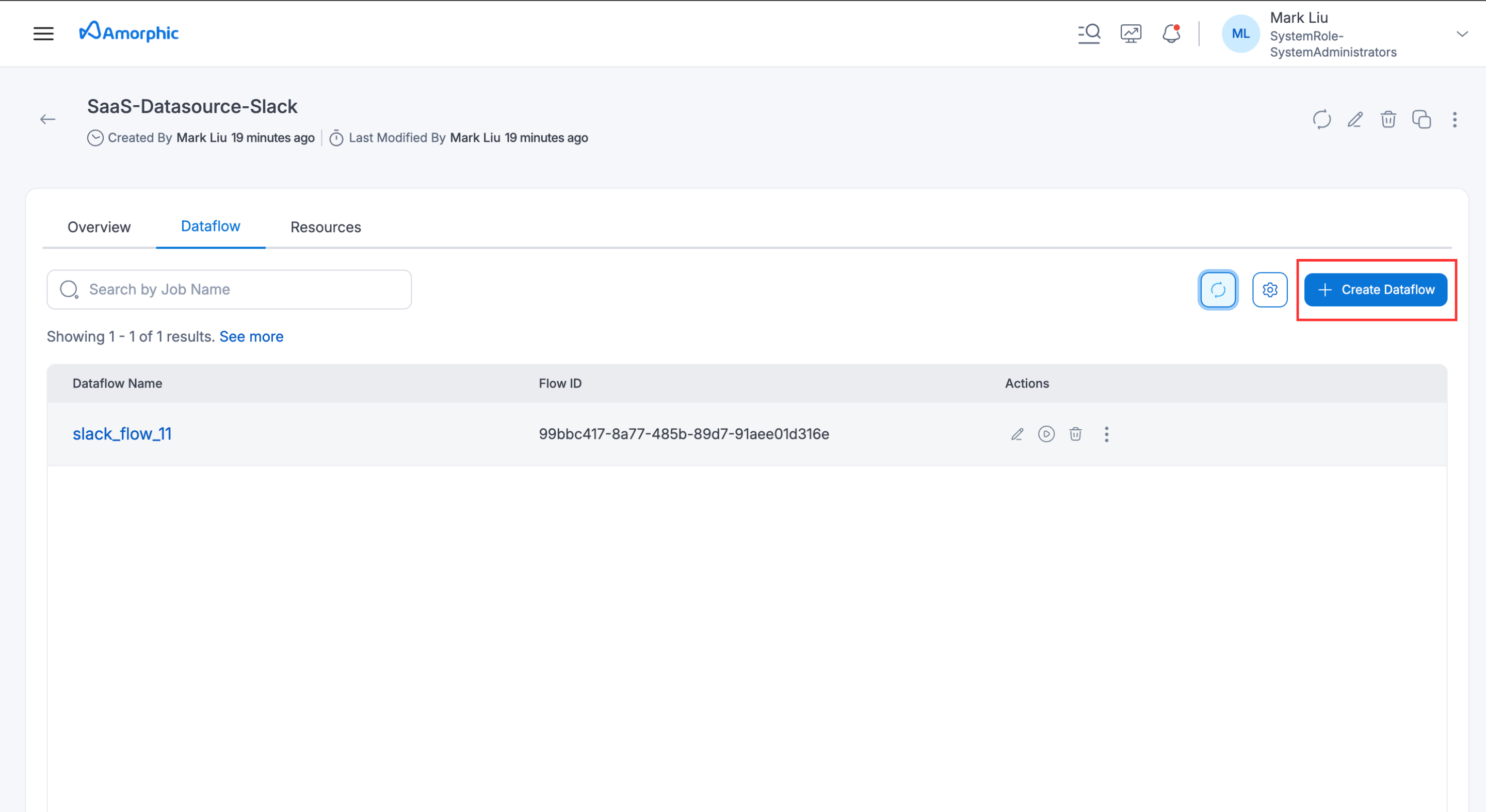This screenshot has width=1486, height=812.
Task: Open the hamburger navigation menu
Action: click(43, 34)
